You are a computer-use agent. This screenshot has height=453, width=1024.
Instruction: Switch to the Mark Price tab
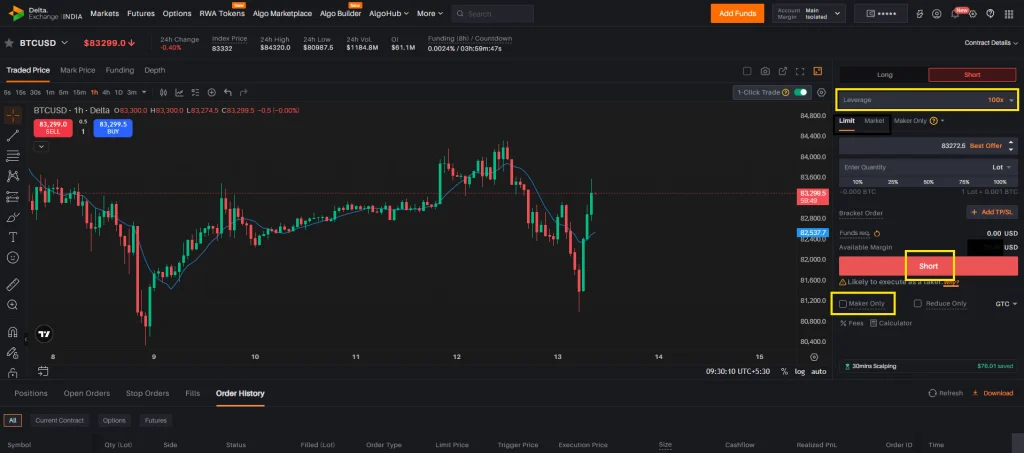pos(78,70)
